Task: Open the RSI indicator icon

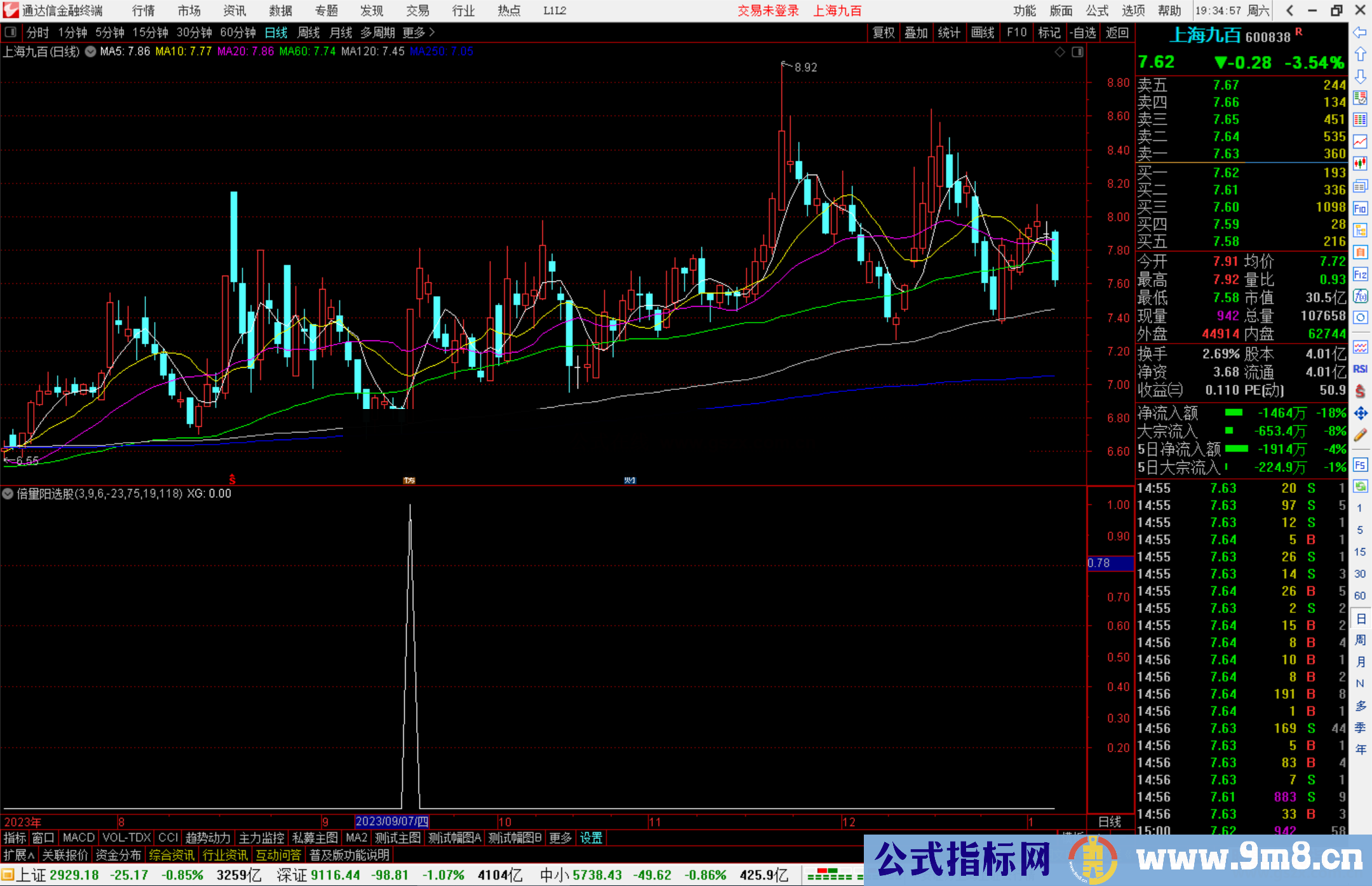Action: coord(1360,369)
